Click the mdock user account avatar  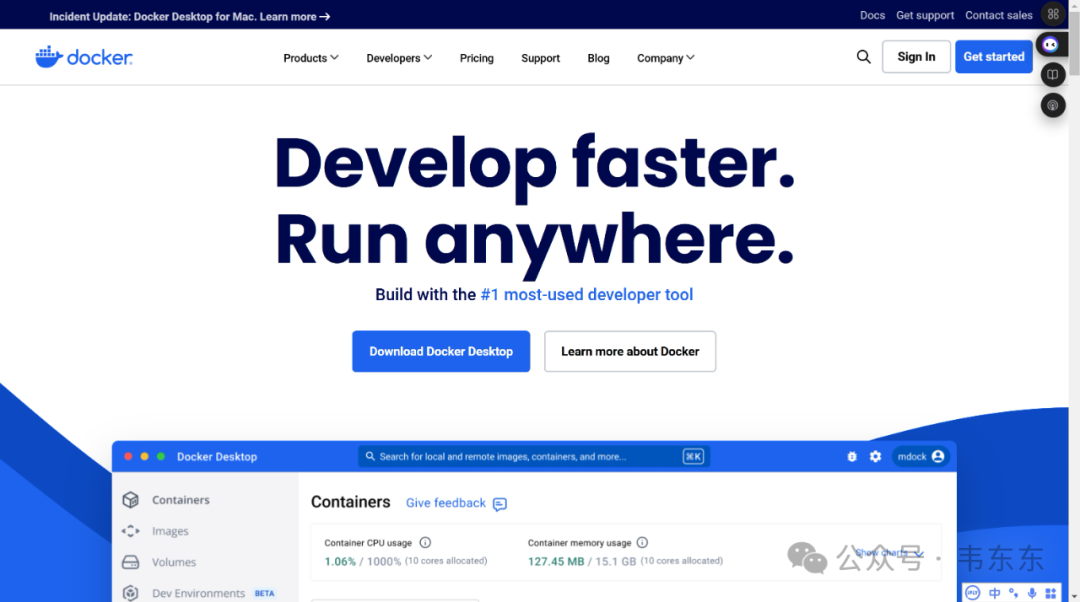(x=937, y=457)
